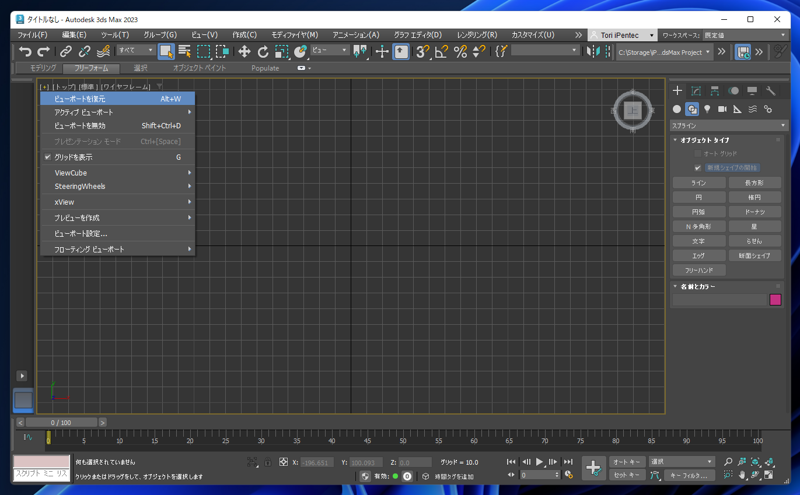
Task: Open the project path dropdown
Action: pos(664,52)
